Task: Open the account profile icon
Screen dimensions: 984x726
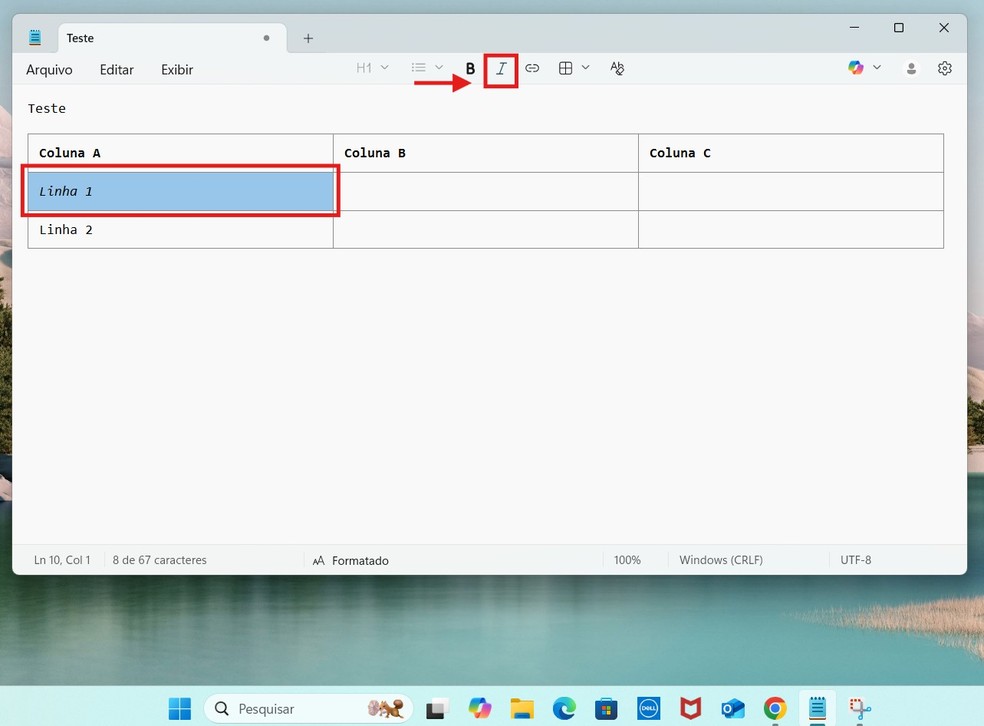Action: click(911, 68)
